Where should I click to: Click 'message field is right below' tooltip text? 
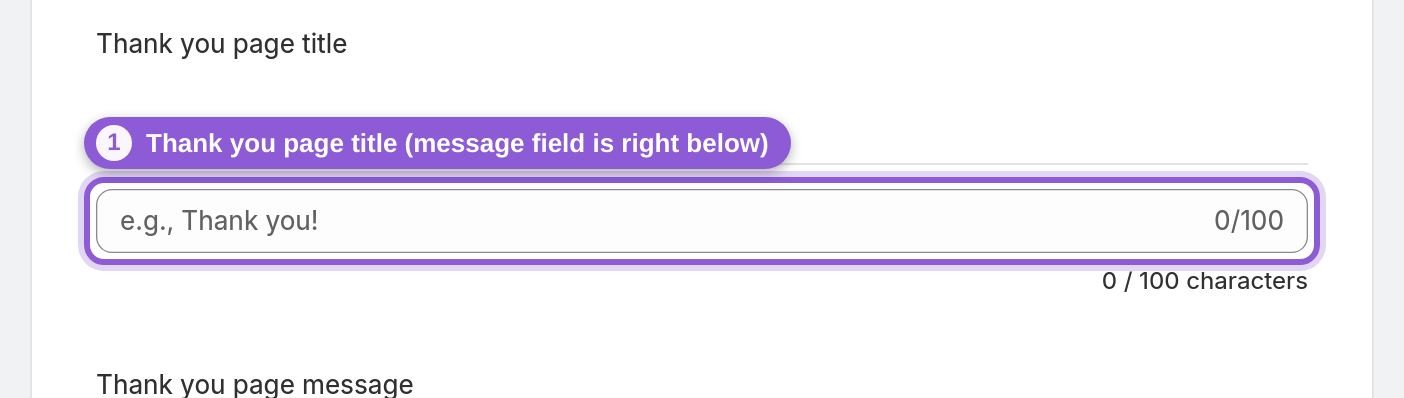pos(587,144)
